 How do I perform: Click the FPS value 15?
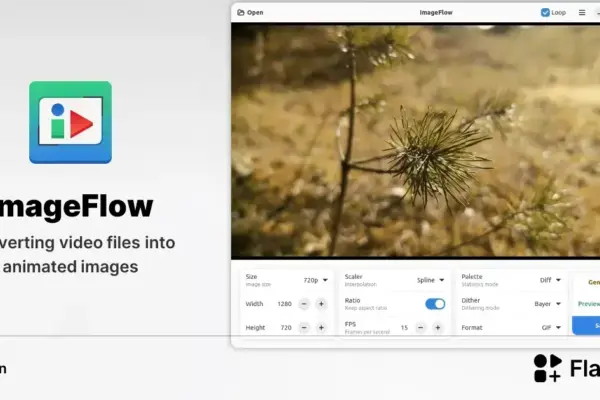click(404, 328)
